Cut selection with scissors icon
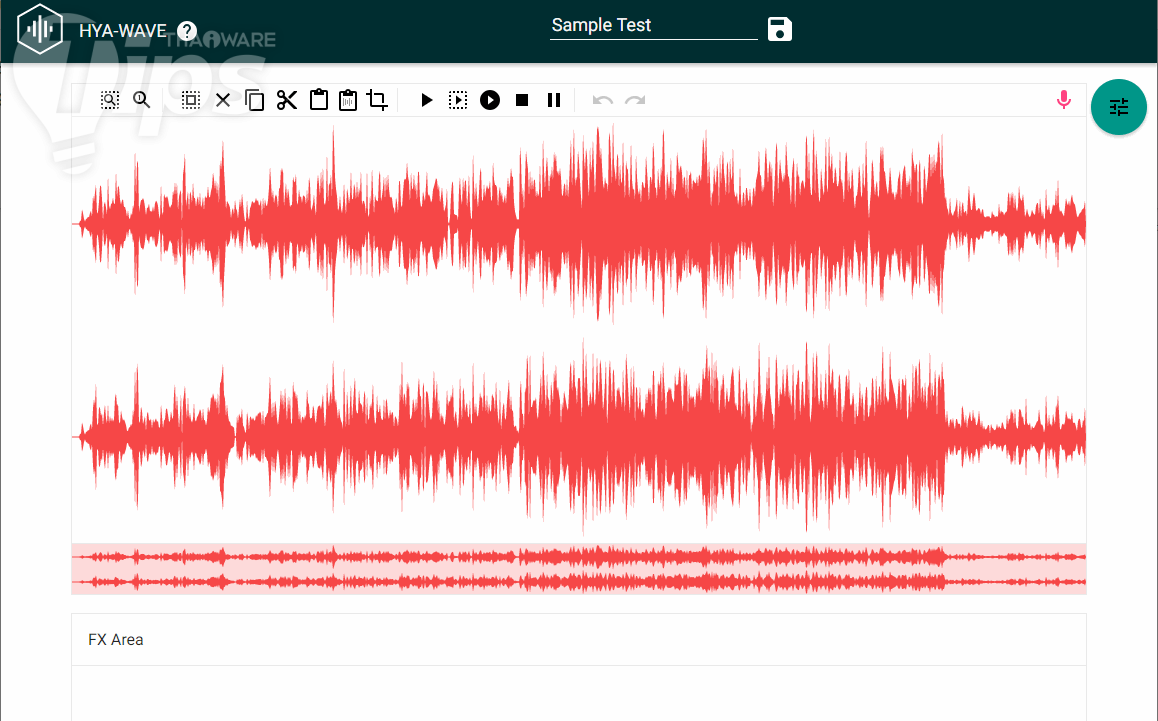This screenshot has width=1158, height=721. 287,100
